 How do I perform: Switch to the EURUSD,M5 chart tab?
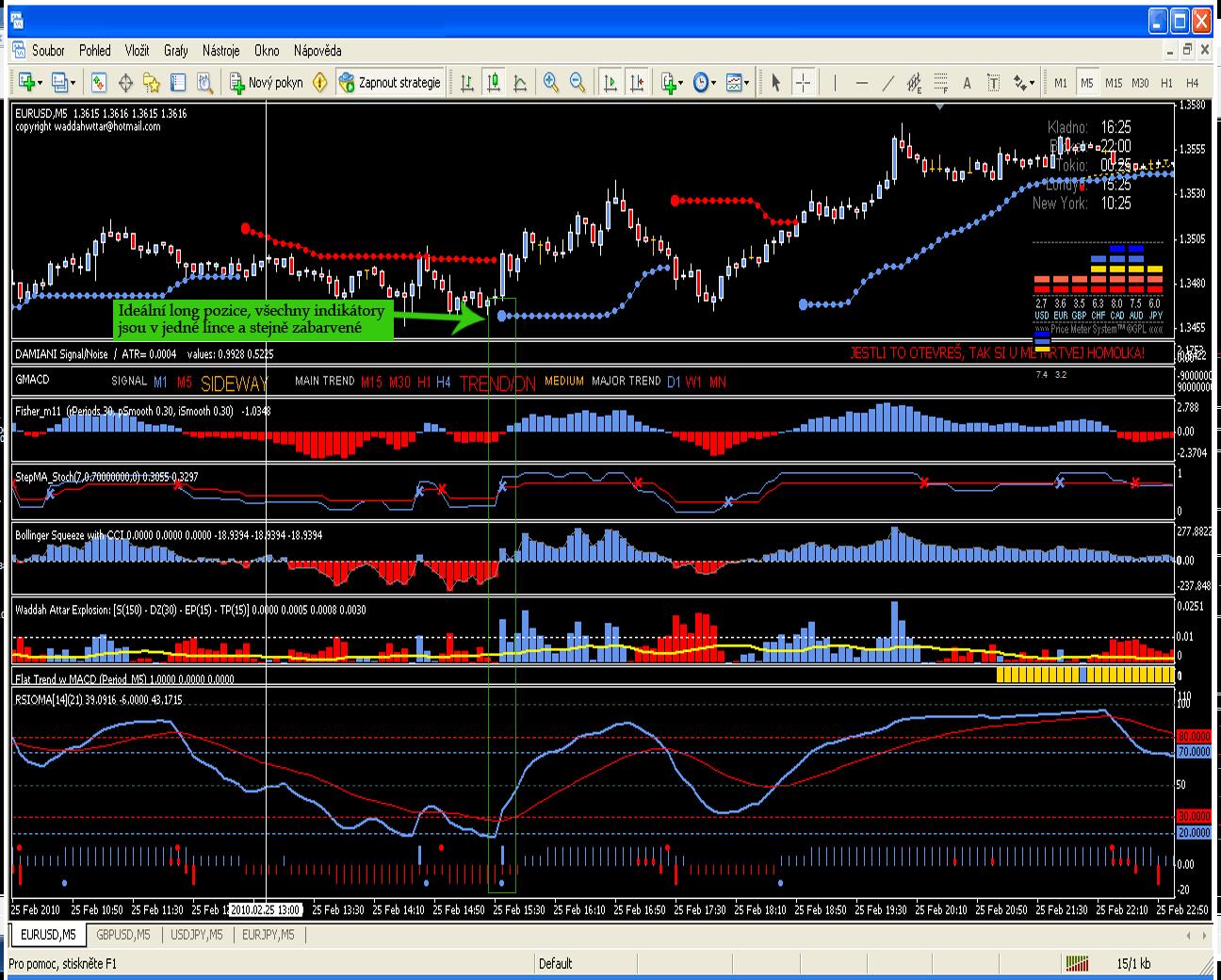pyautogui.click(x=47, y=935)
